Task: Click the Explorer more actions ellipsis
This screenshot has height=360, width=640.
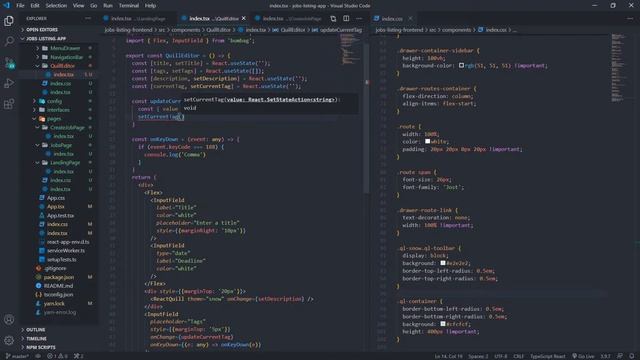Action: [x=88, y=18]
